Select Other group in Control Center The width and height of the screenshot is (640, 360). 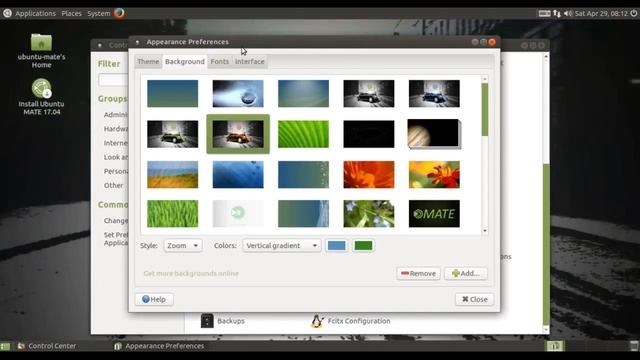(113, 185)
